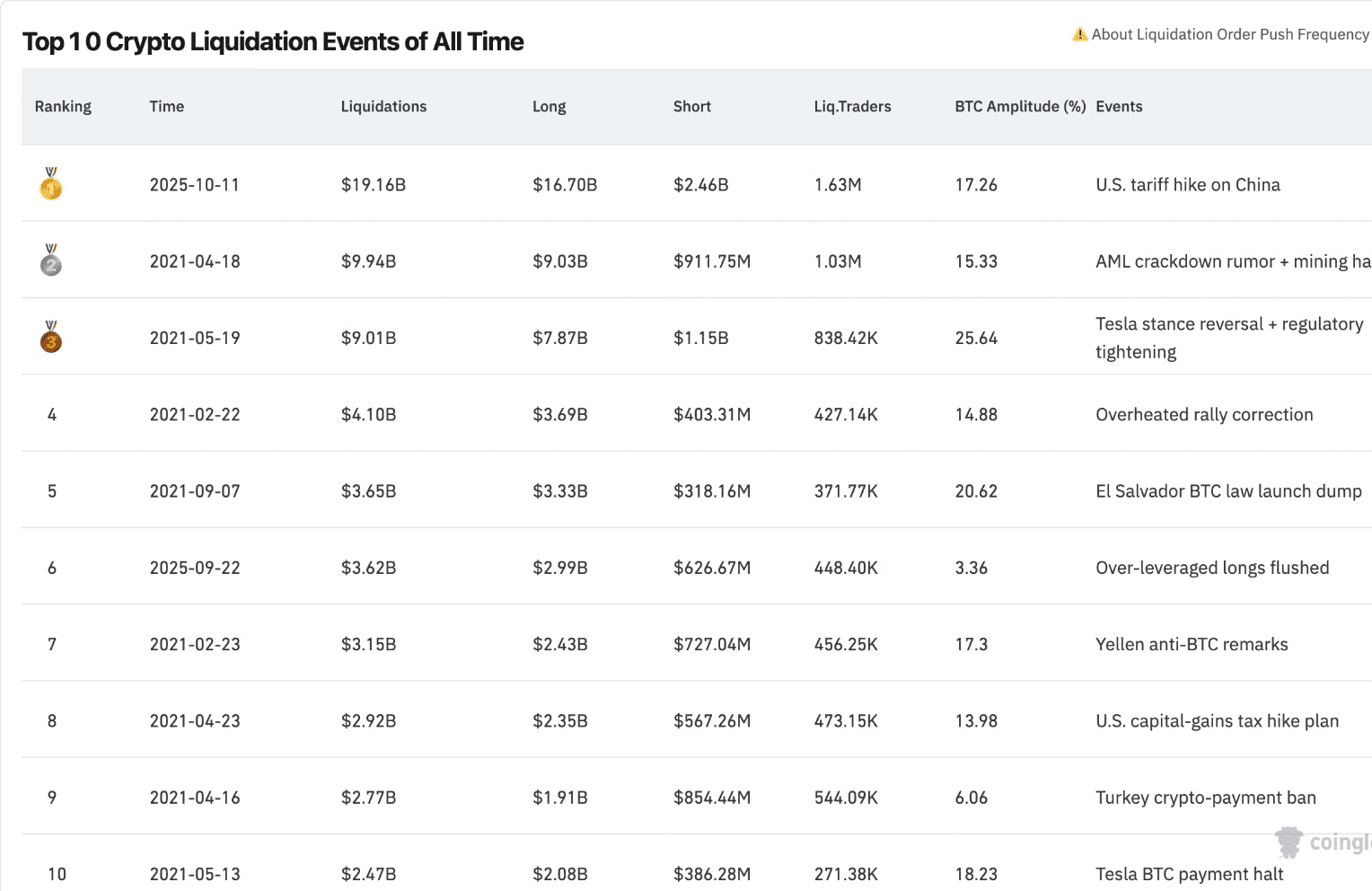Select the 2025-10-11 date cell

(x=195, y=185)
